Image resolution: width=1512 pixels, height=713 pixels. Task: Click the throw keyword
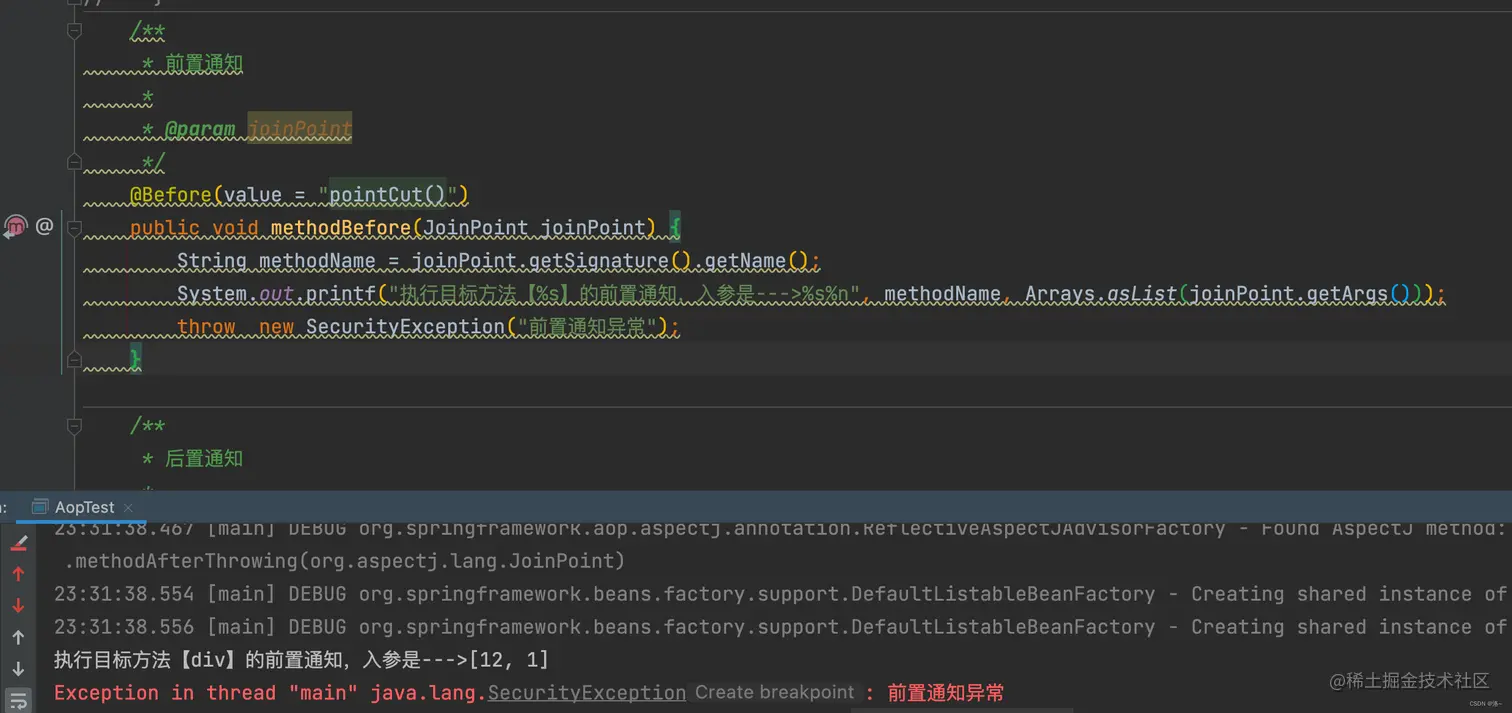pyautogui.click(x=206, y=327)
